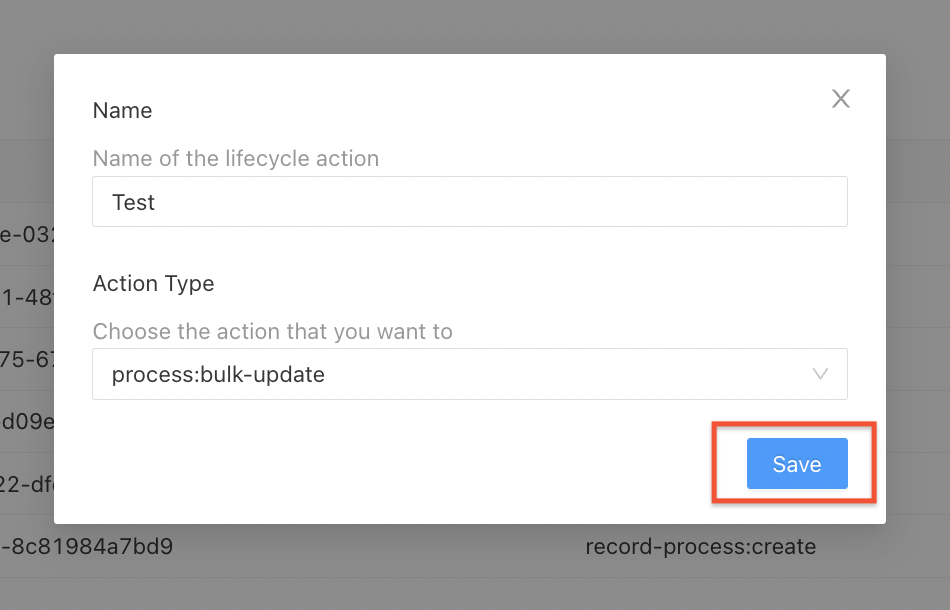This screenshot has height=610, width=950.
Task: Click the record-process:create entry
Action: tap(700, 546)
